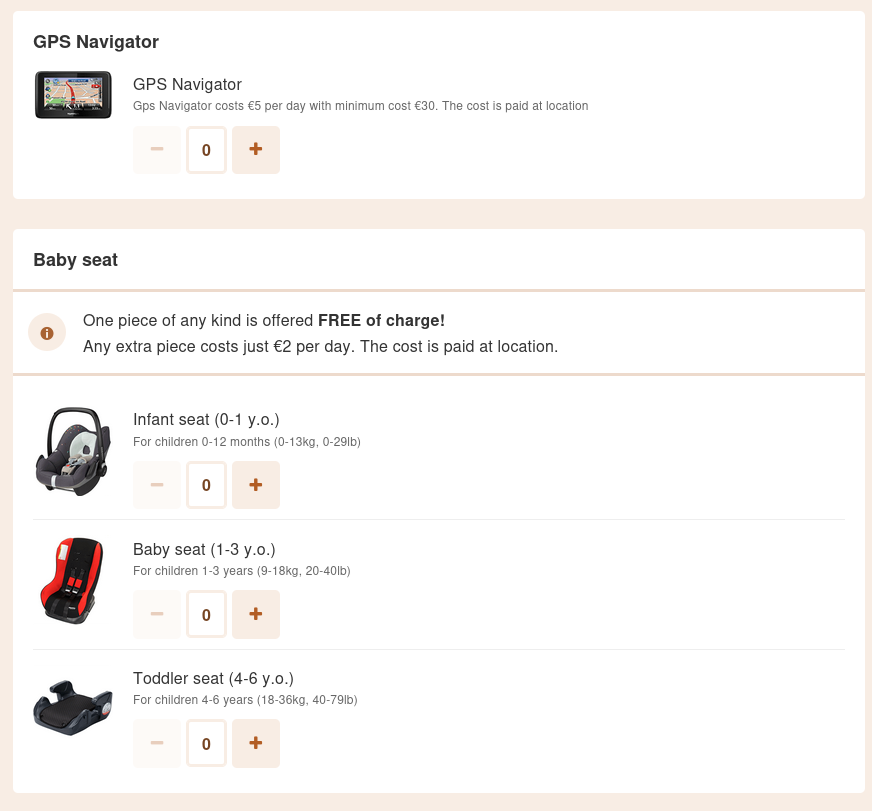Remove one Infant seat with minus
Screen dimensions: 872x811
click(x=157, y=484)
